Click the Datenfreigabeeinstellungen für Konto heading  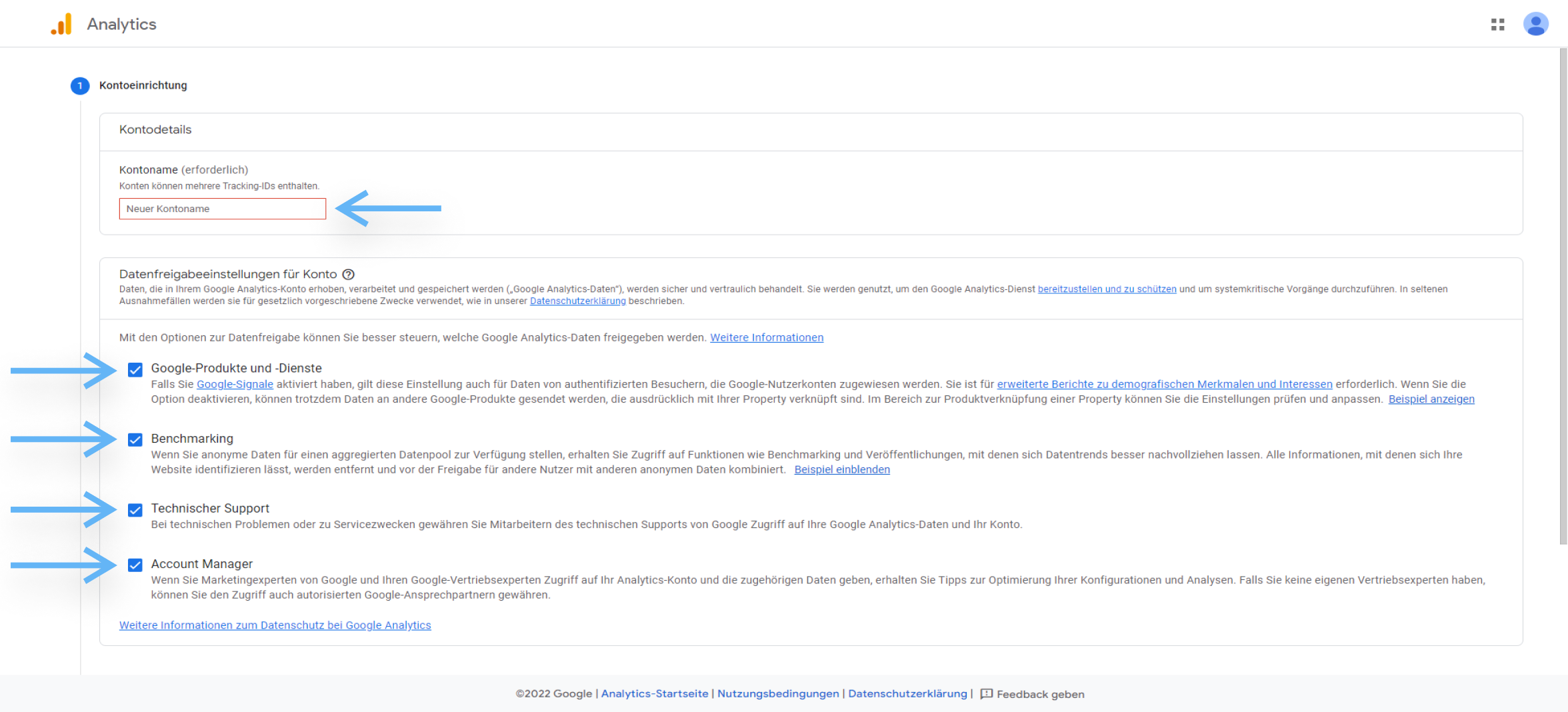[228, 274]
